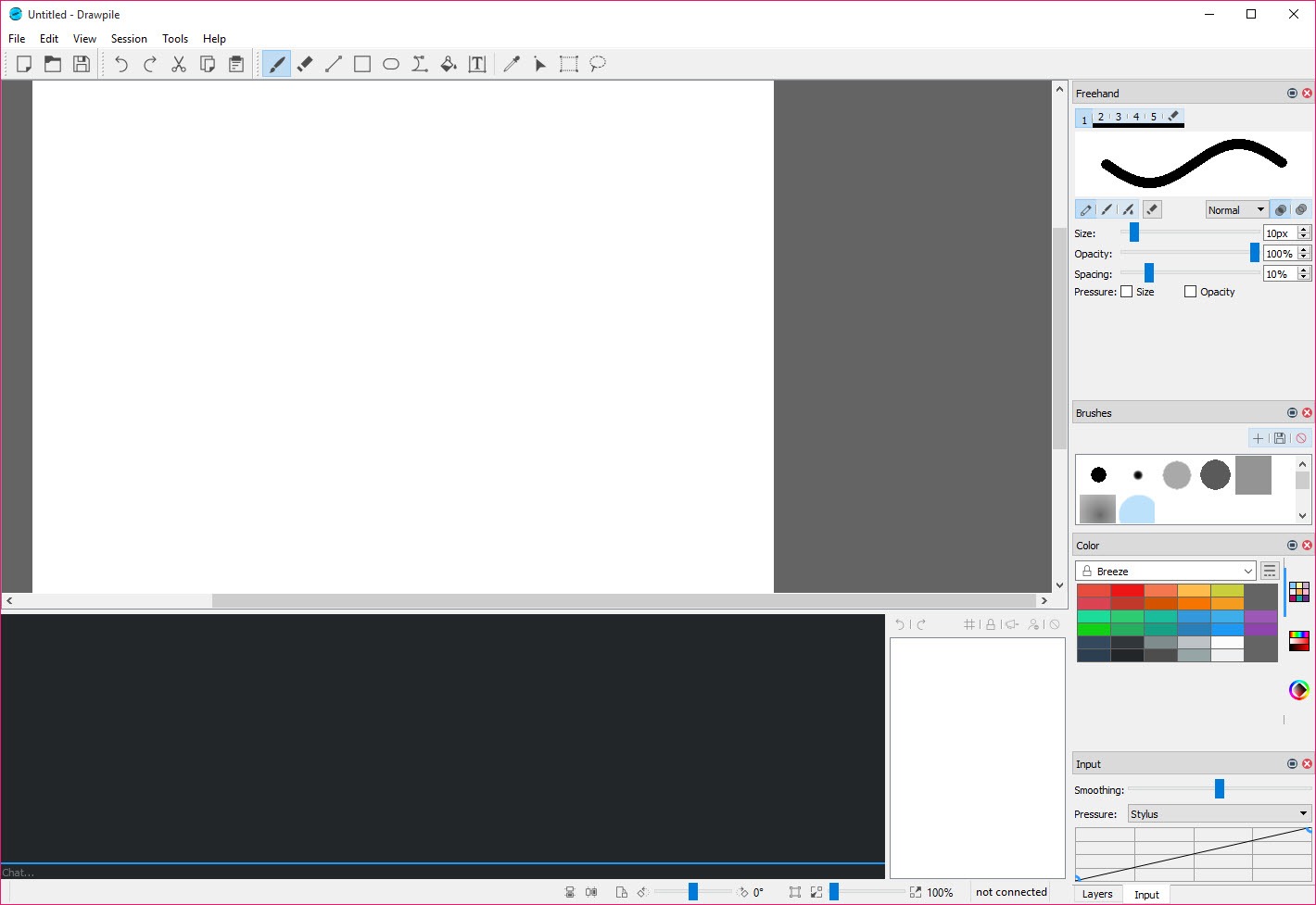Image resolution: width=1316 pixels, height=905 pixels.
Task: Select the Ellipse shape tool
Action: point(391,64)
